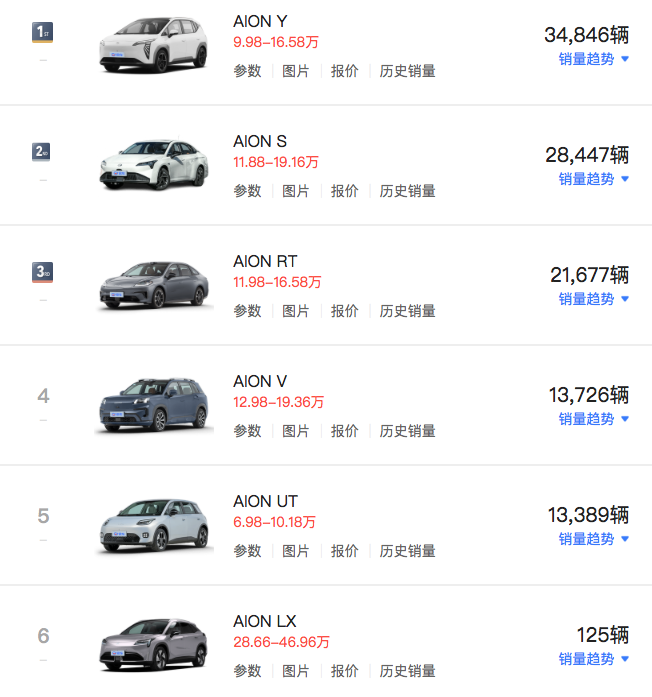The image size is (652, 697).
Task: Open 报价 for AION RT
Action: pos(344,311)
